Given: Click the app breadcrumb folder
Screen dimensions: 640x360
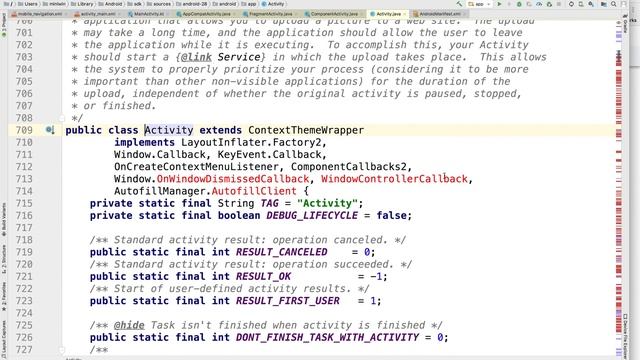Looking at the screenshot, I should 249,4.
